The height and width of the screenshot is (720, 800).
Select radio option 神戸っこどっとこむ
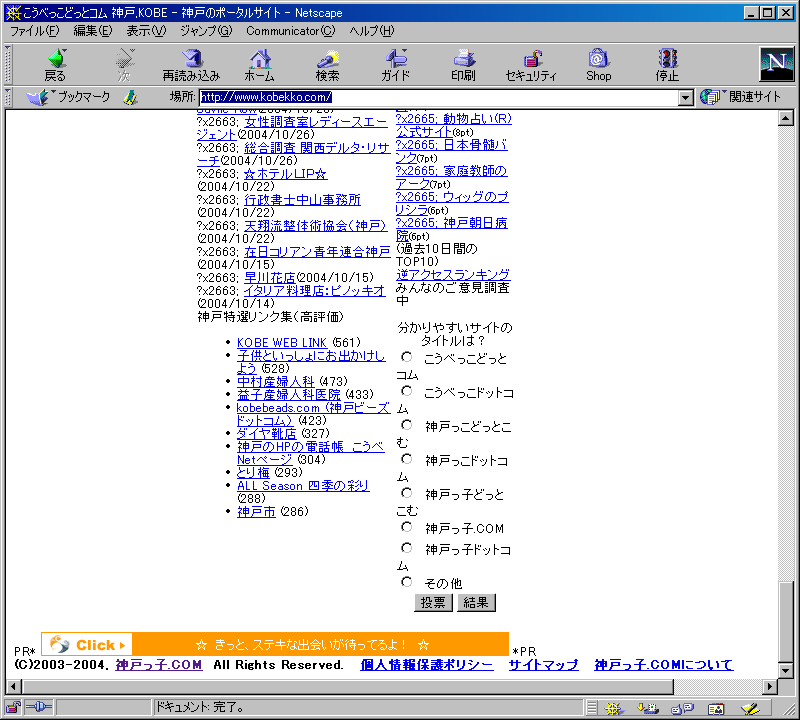(x=407, y=425)
